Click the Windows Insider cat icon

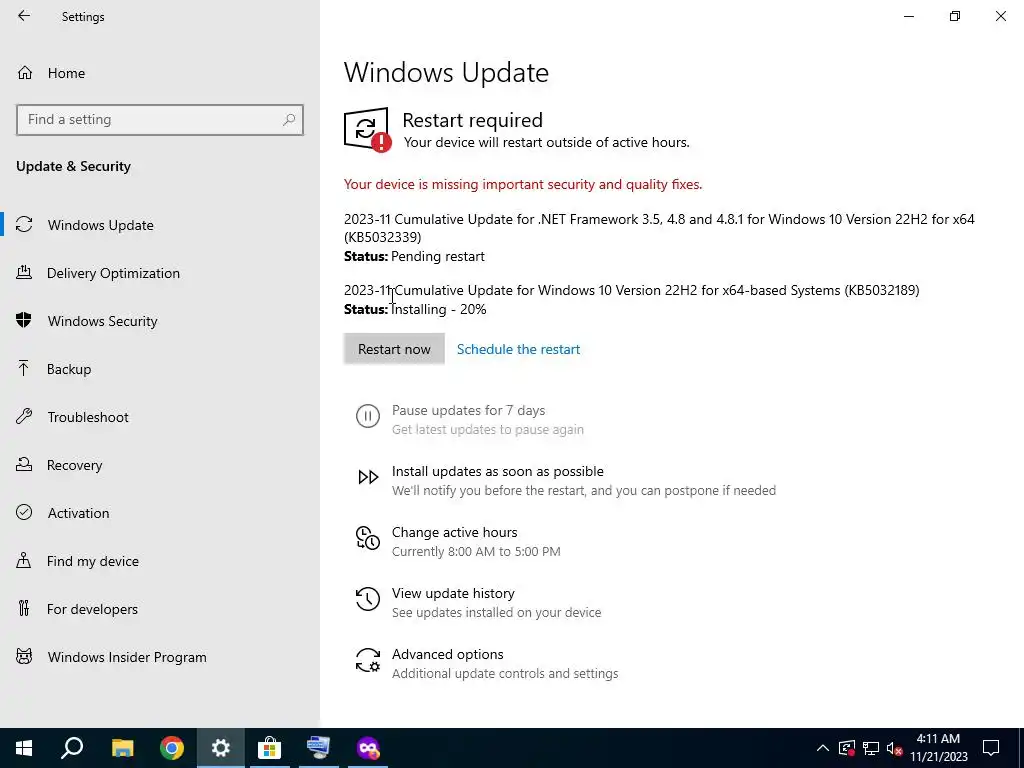point(24,656)
